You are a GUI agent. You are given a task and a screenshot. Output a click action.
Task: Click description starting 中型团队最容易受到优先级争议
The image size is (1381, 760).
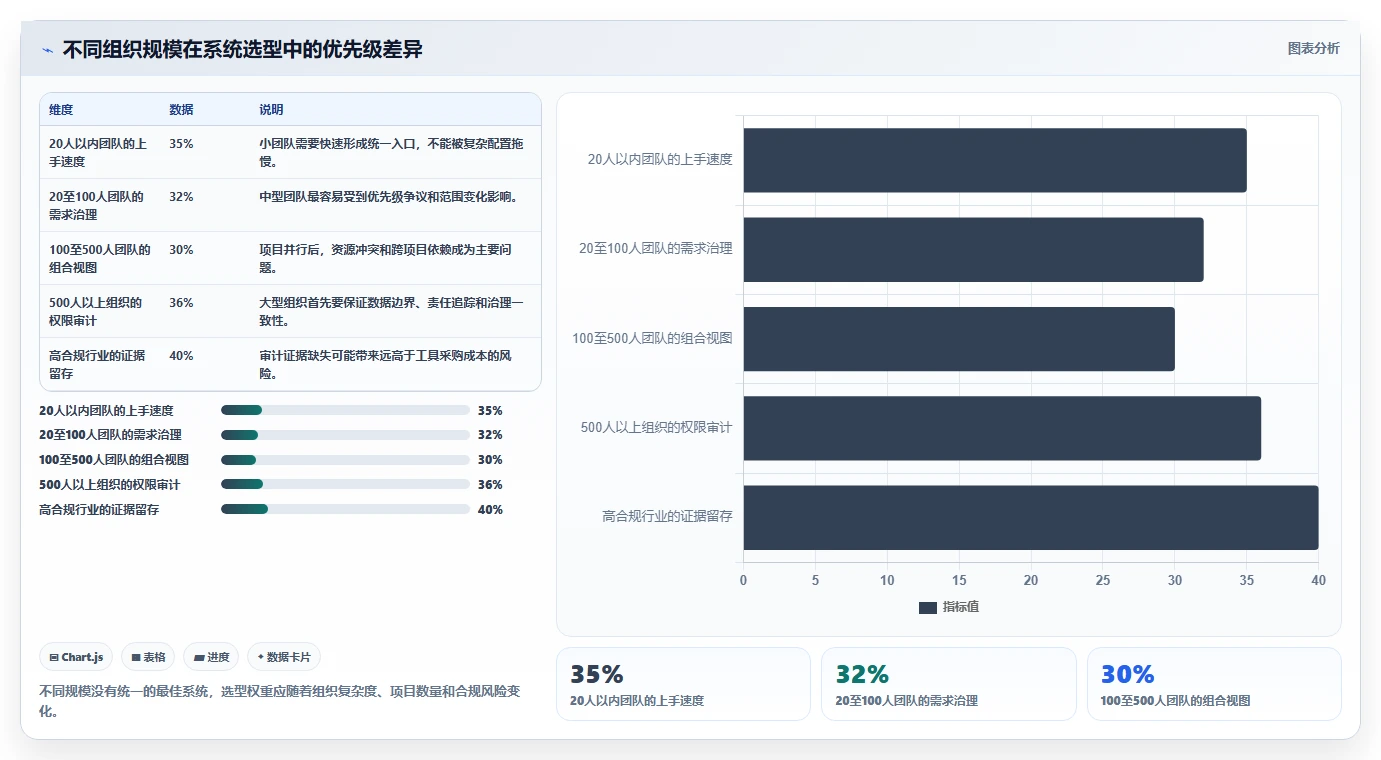[x=389, y=196]
